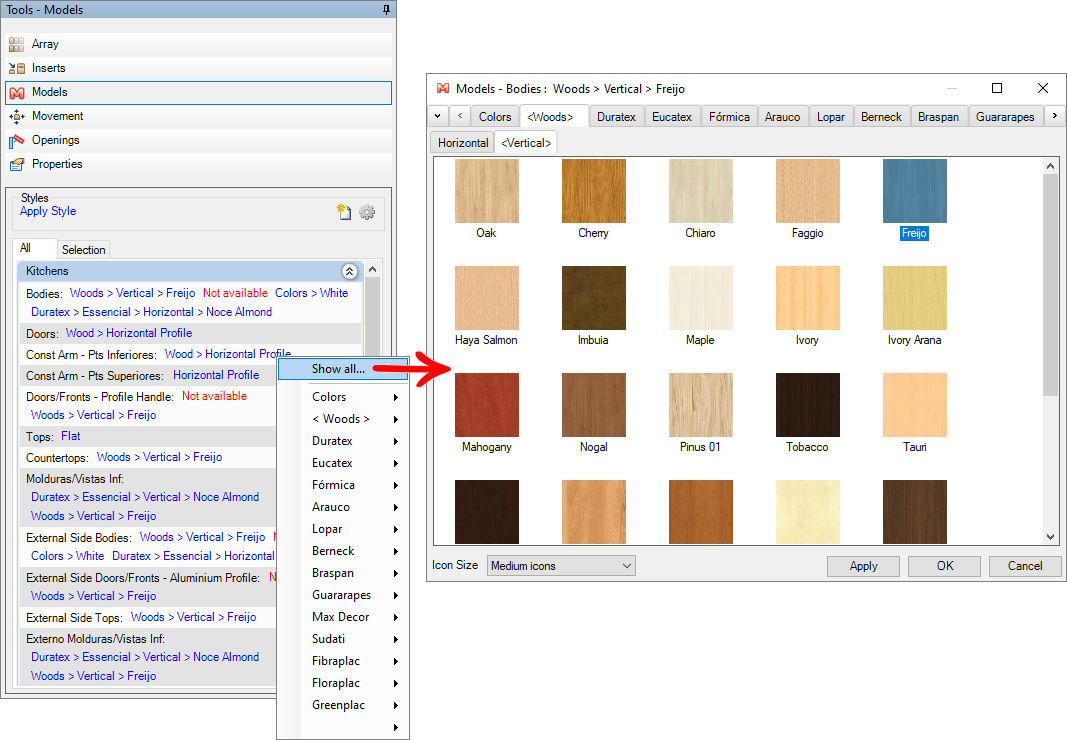Switch to the Selection tab
Viewport: 1067px width, 740px height.
tap(84, 250)
